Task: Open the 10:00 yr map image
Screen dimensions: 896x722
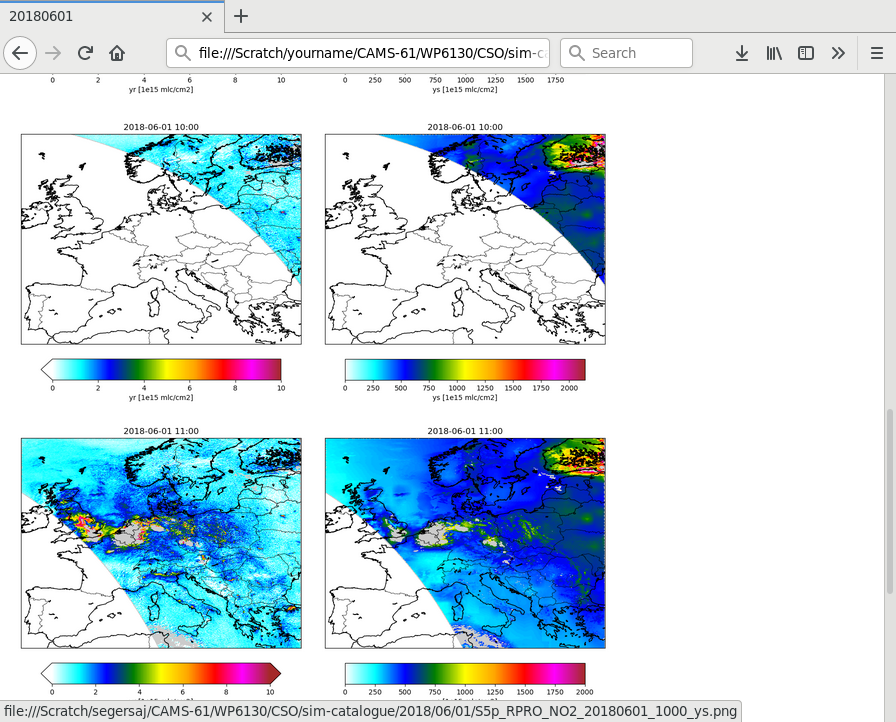Action: (161, 239)
